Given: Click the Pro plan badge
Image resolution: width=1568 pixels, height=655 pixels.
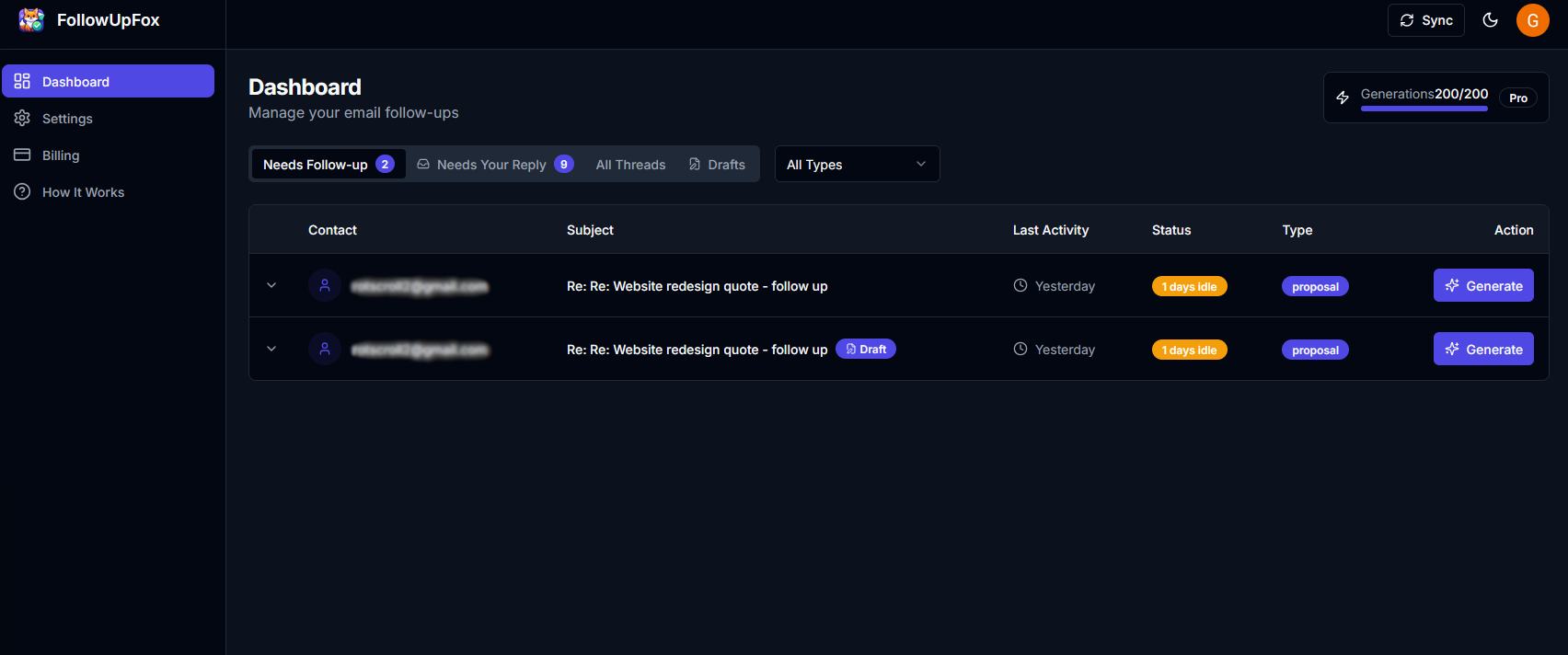Looking at the screenshot, I should (1517, 98).
